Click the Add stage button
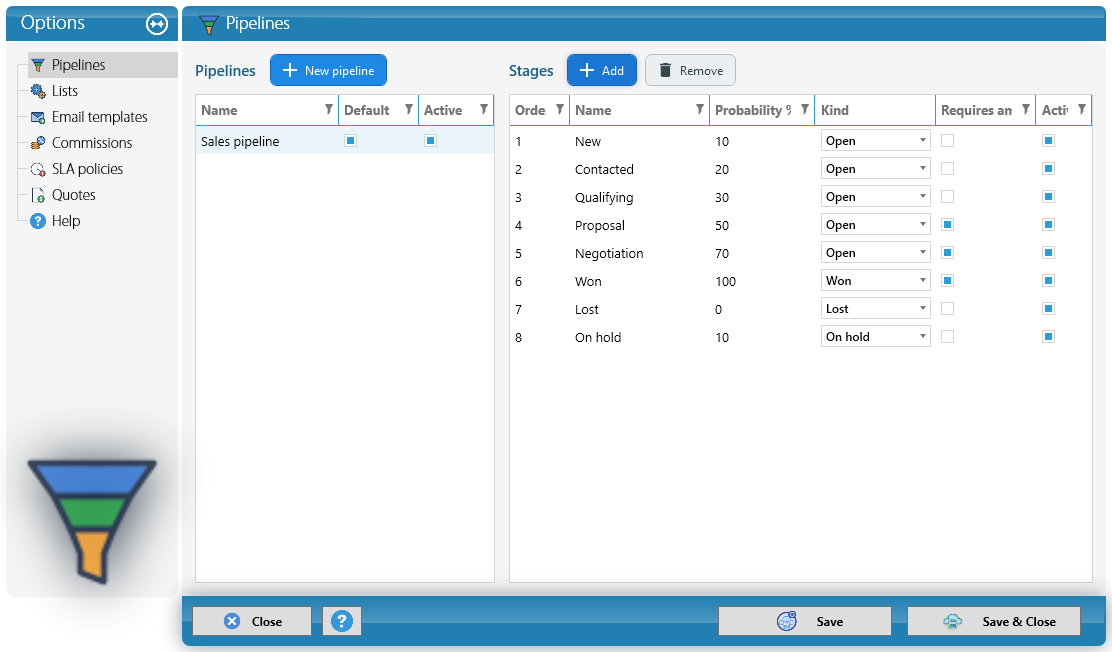Viewport: 1112px width, 652px height. tap(601, 70)
